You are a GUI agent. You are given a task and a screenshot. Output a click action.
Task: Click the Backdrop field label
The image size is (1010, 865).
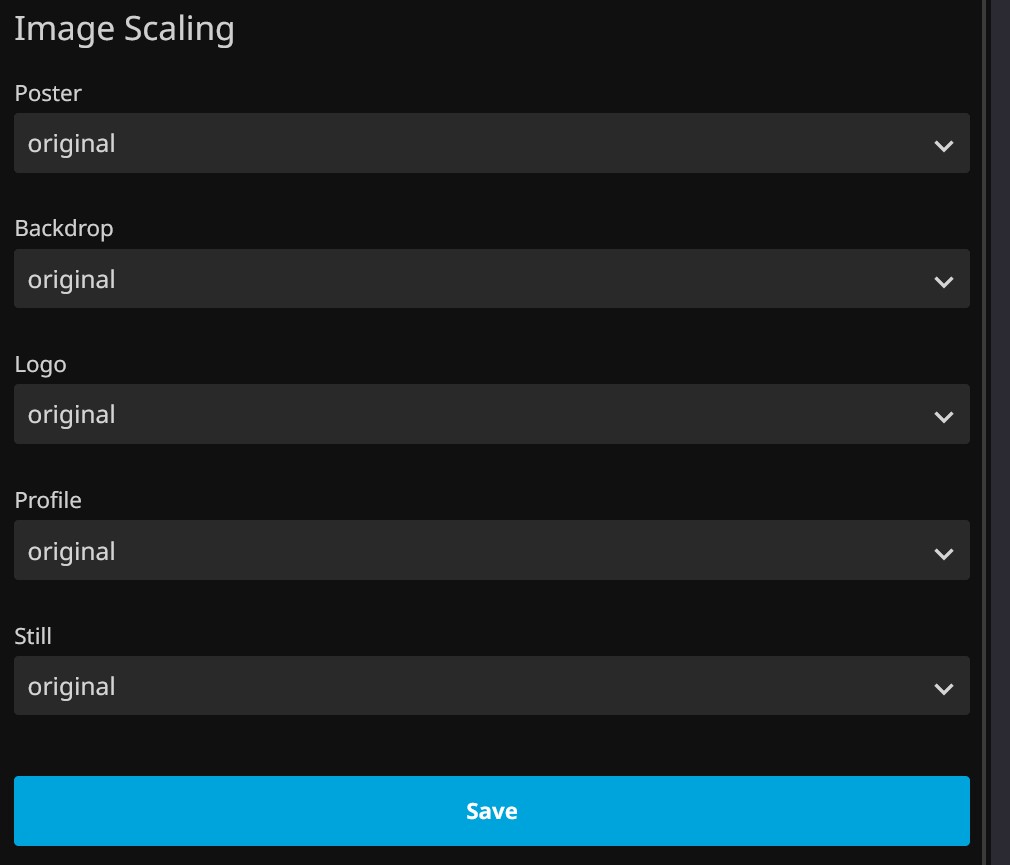(64, 228)
